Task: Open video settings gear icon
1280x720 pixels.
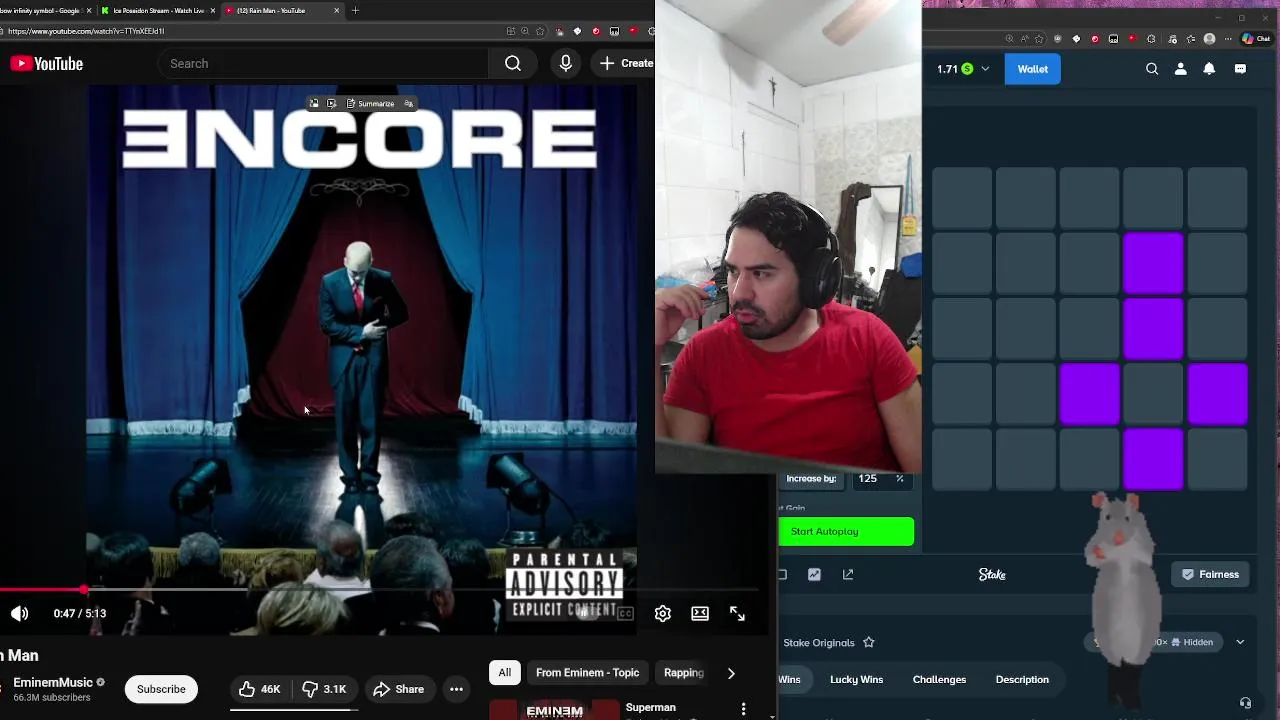Action: tap(662, 613)
